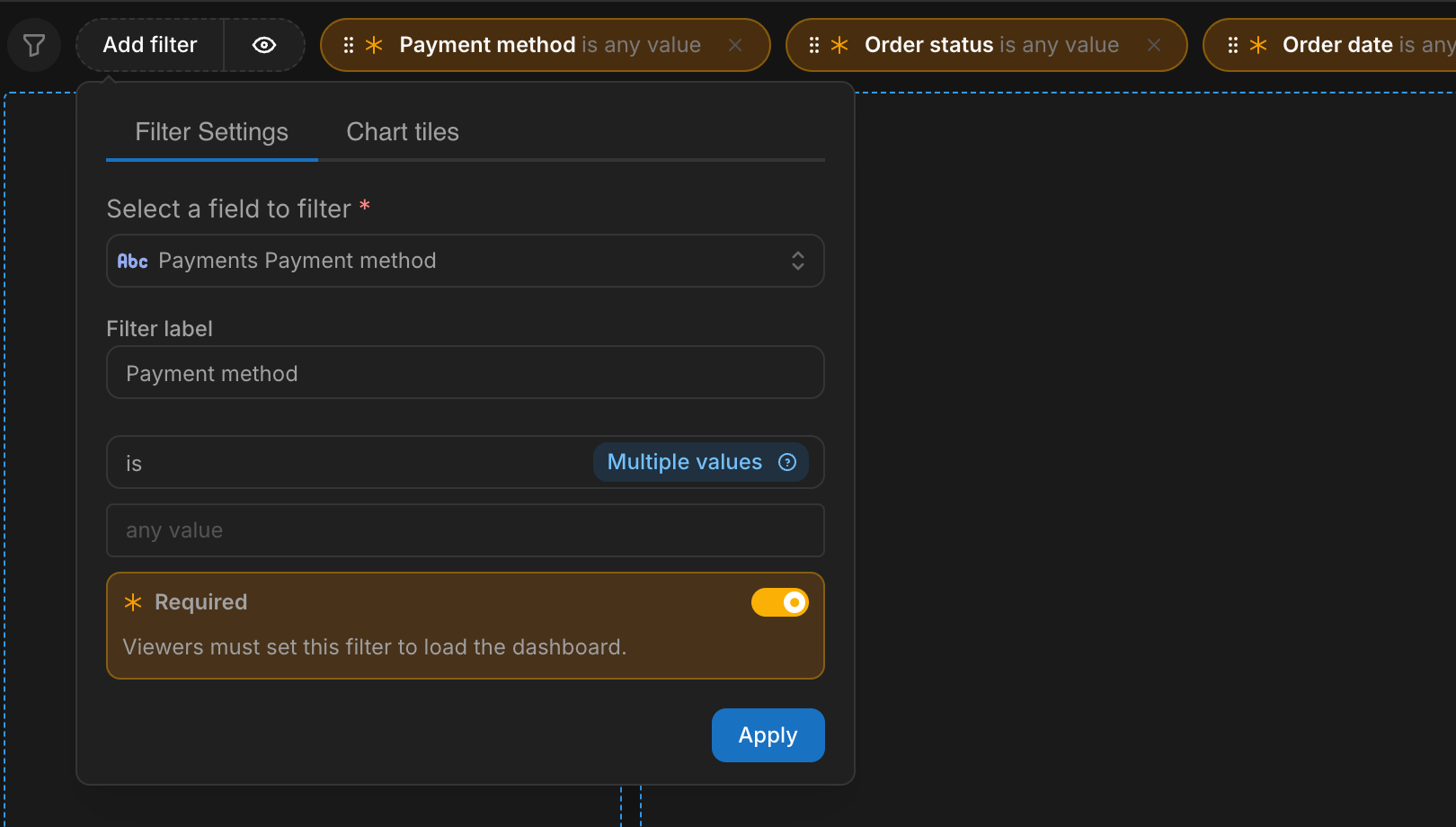Toggle the Required switch off

point(780,602)
